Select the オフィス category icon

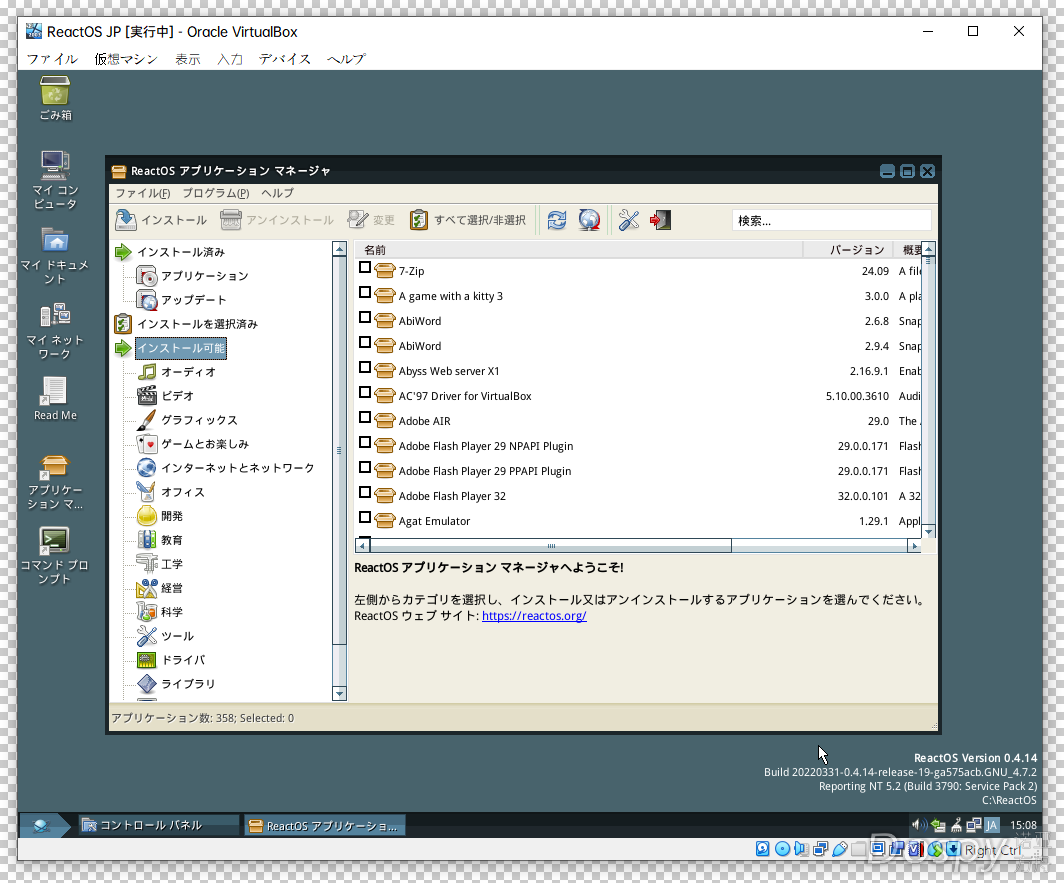click(x=147, y=492)
